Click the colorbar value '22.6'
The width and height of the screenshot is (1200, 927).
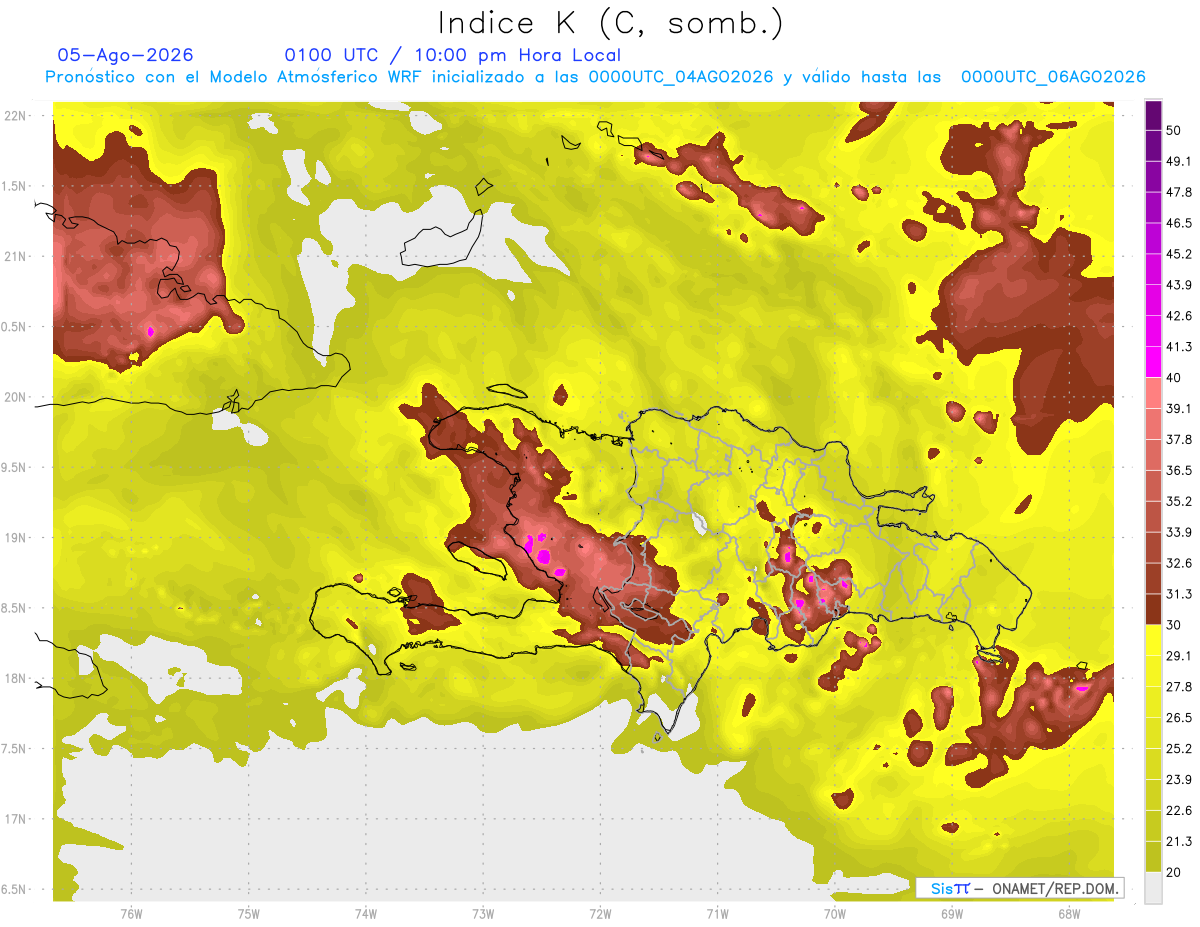click(x=1178, y=810)
